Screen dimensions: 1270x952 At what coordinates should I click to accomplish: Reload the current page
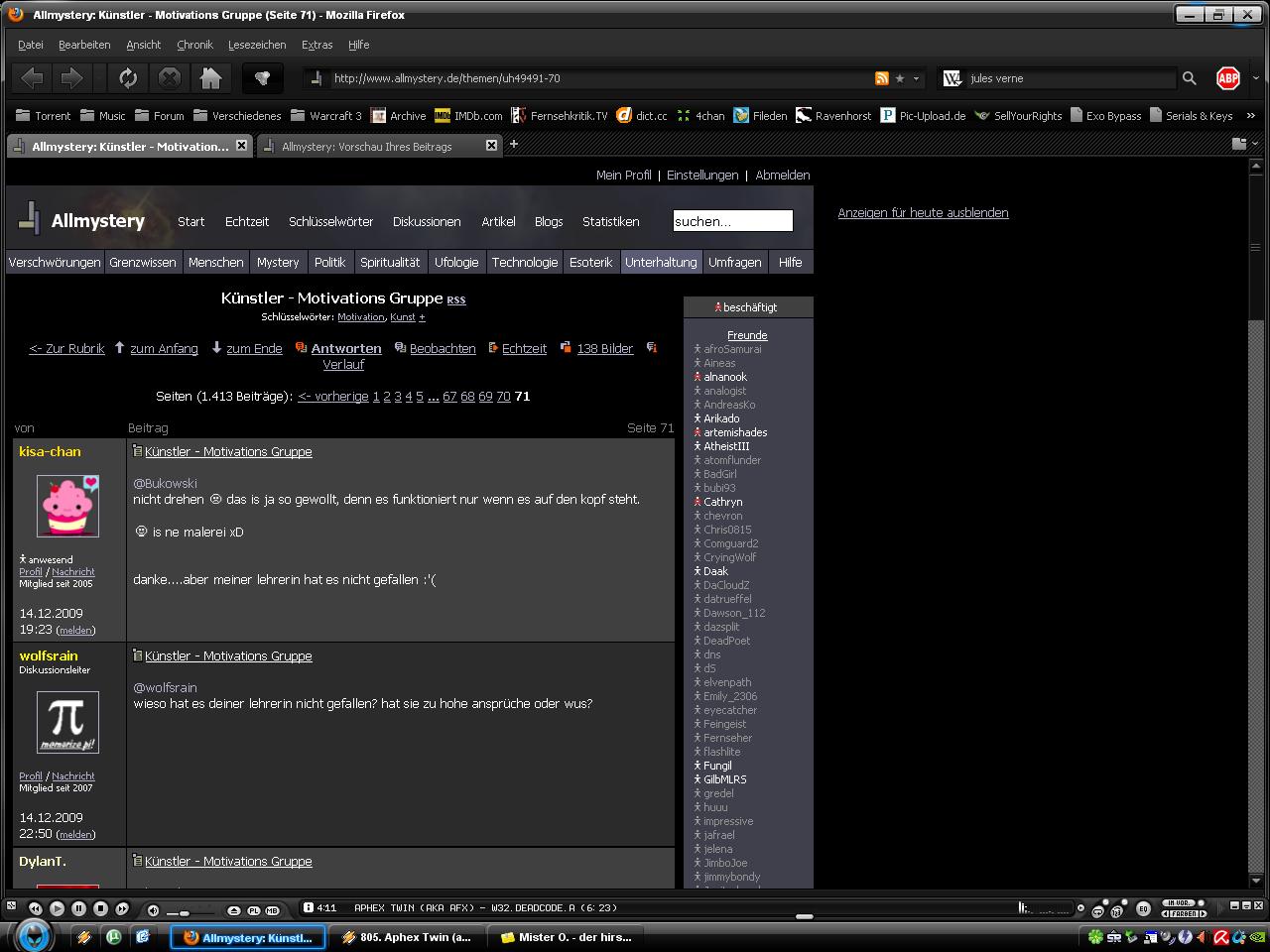(x=128, y=78)
